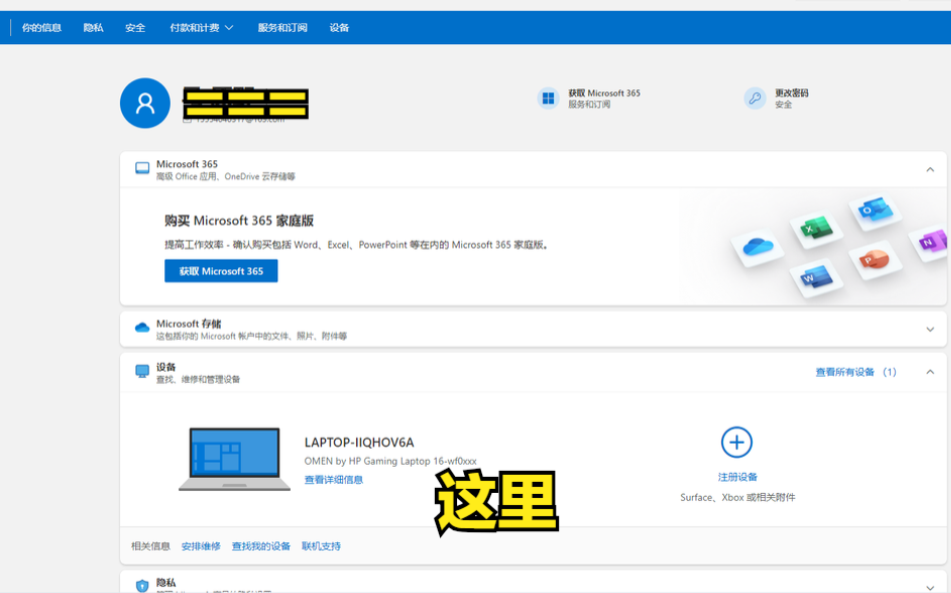Click the Microsoft storage cloud icon
The width and height of the screenshot is (951, 593).
(142, 327)
